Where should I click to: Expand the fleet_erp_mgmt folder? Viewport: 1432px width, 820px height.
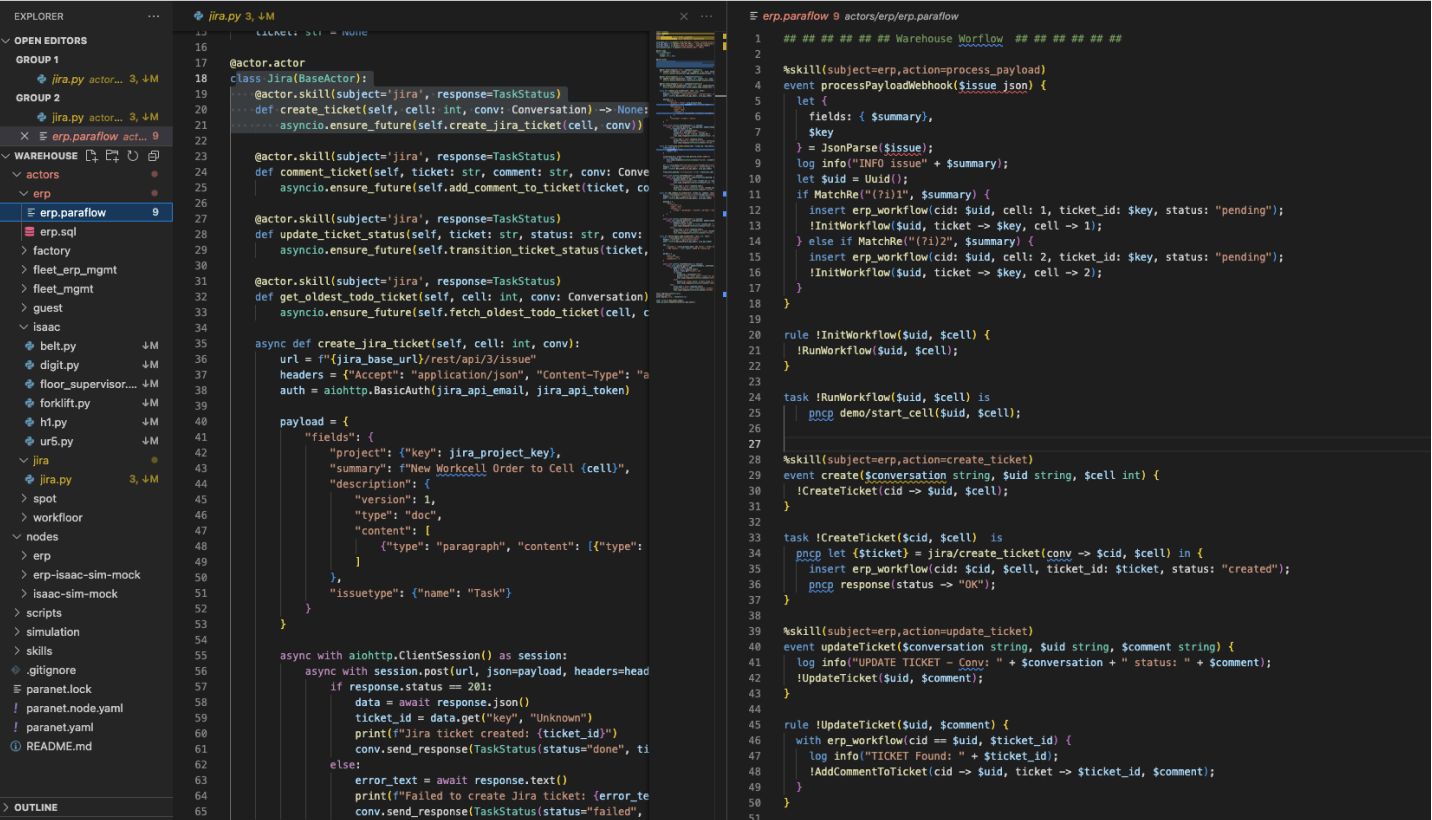(x=25, y=270)
